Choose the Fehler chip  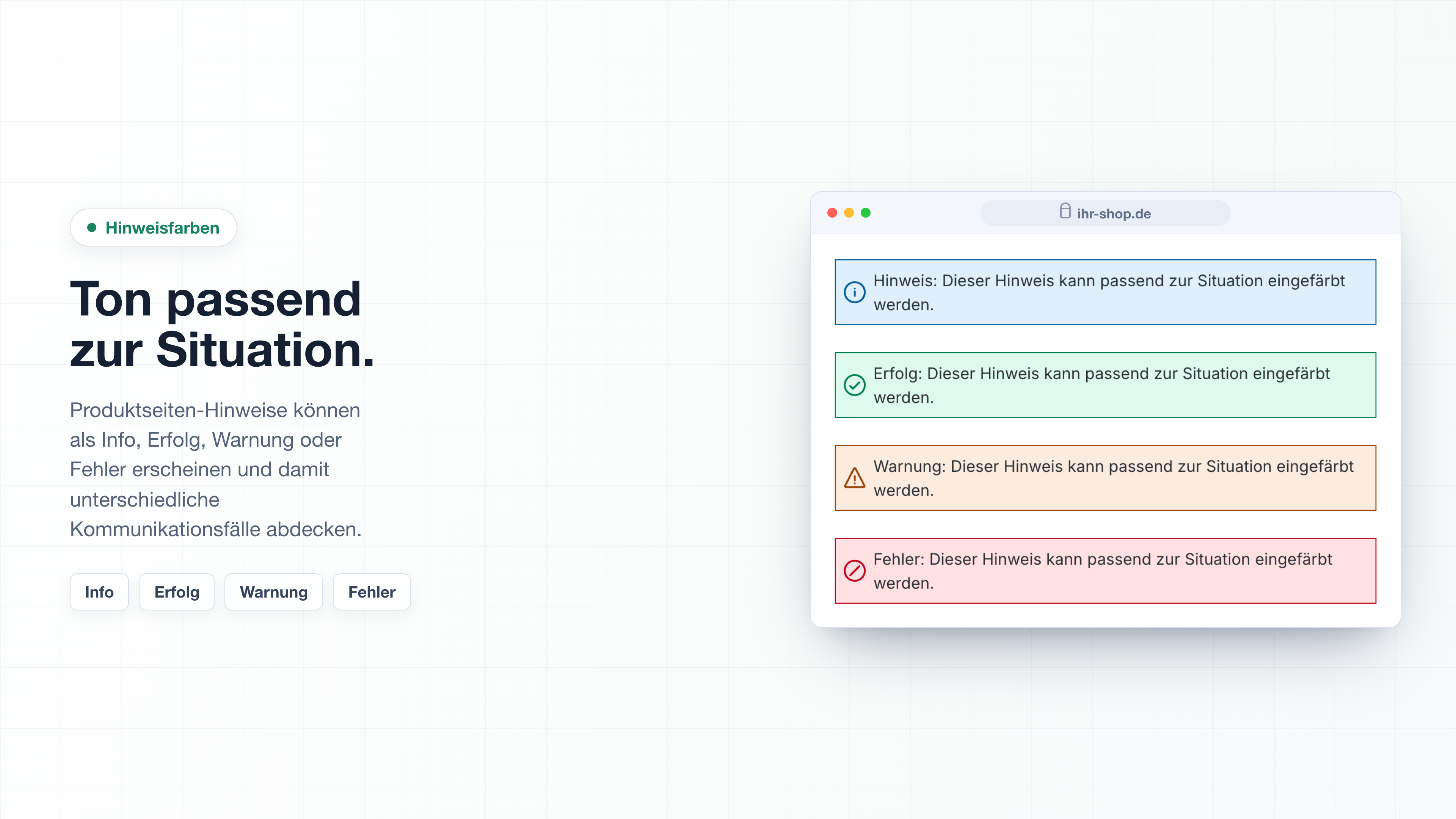(x=371, y=592)
